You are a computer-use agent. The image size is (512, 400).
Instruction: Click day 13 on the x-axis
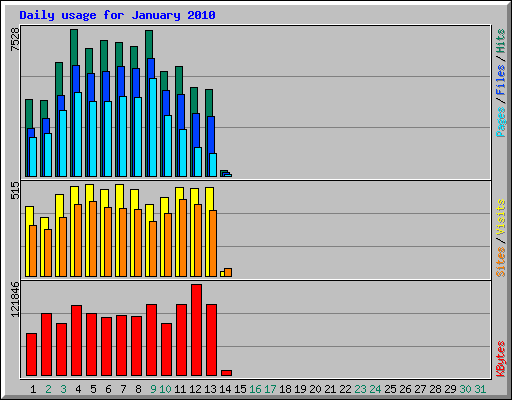(210, 389)
